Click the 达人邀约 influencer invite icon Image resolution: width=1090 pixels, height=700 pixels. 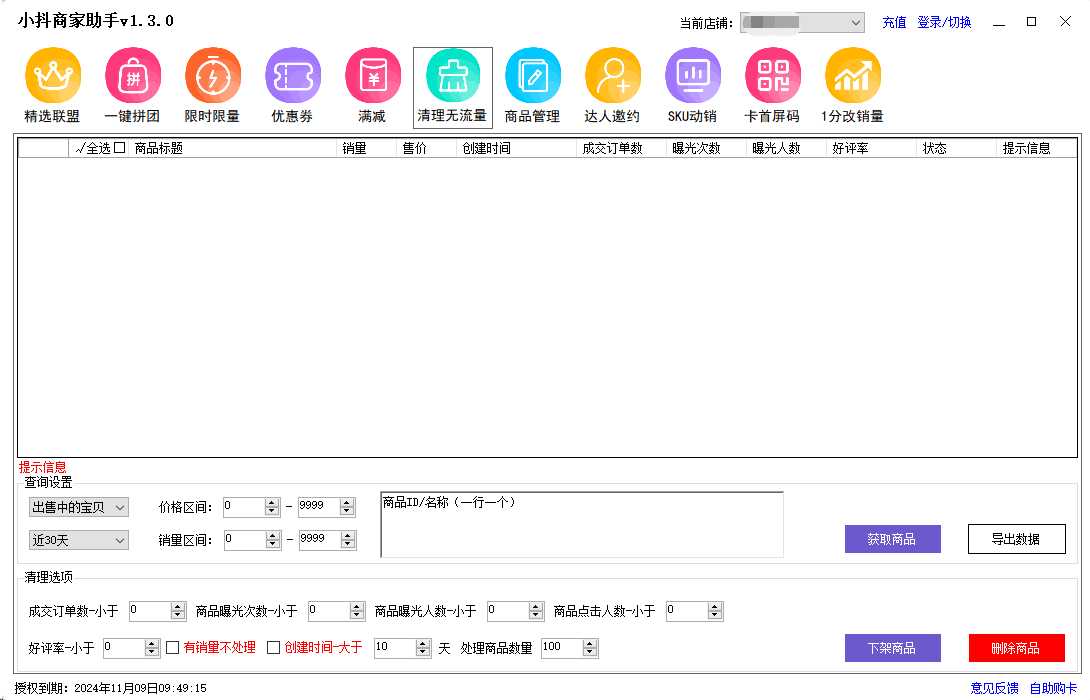pos(612,76)
